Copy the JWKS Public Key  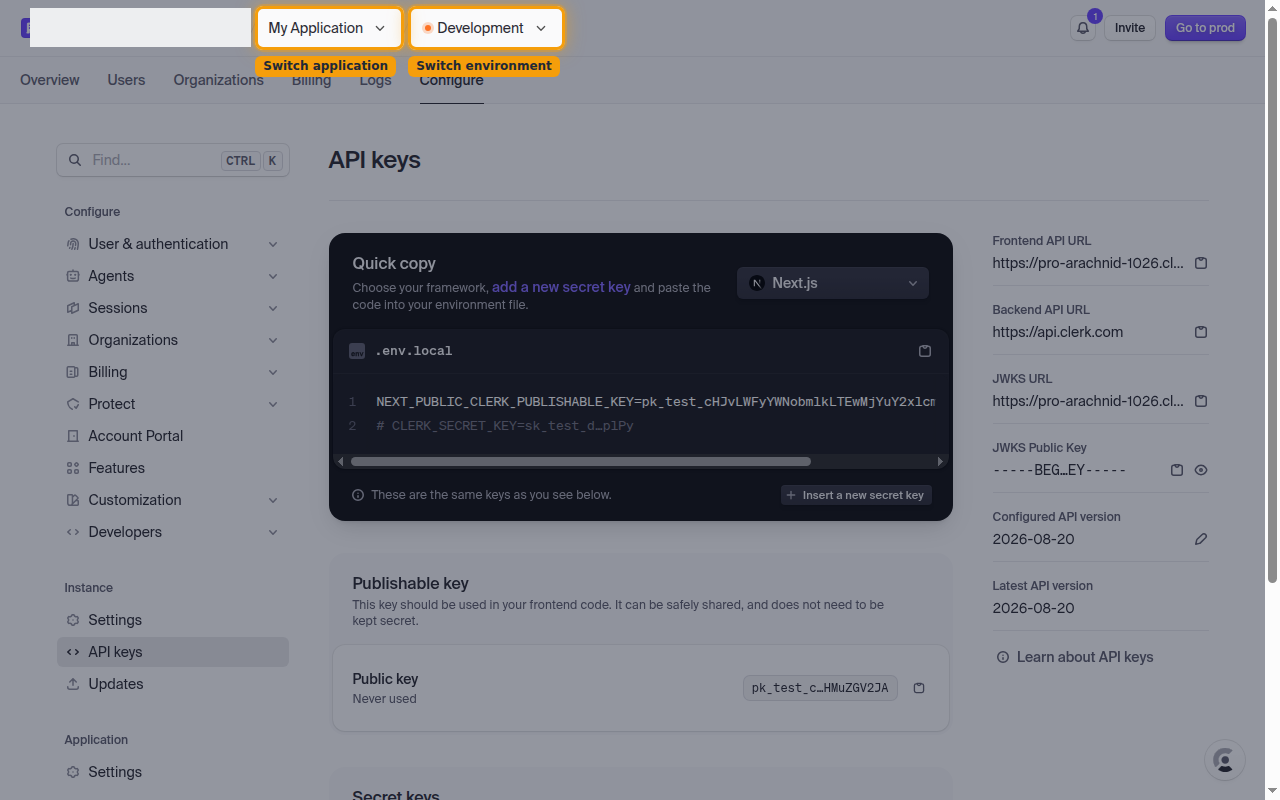1177,470
